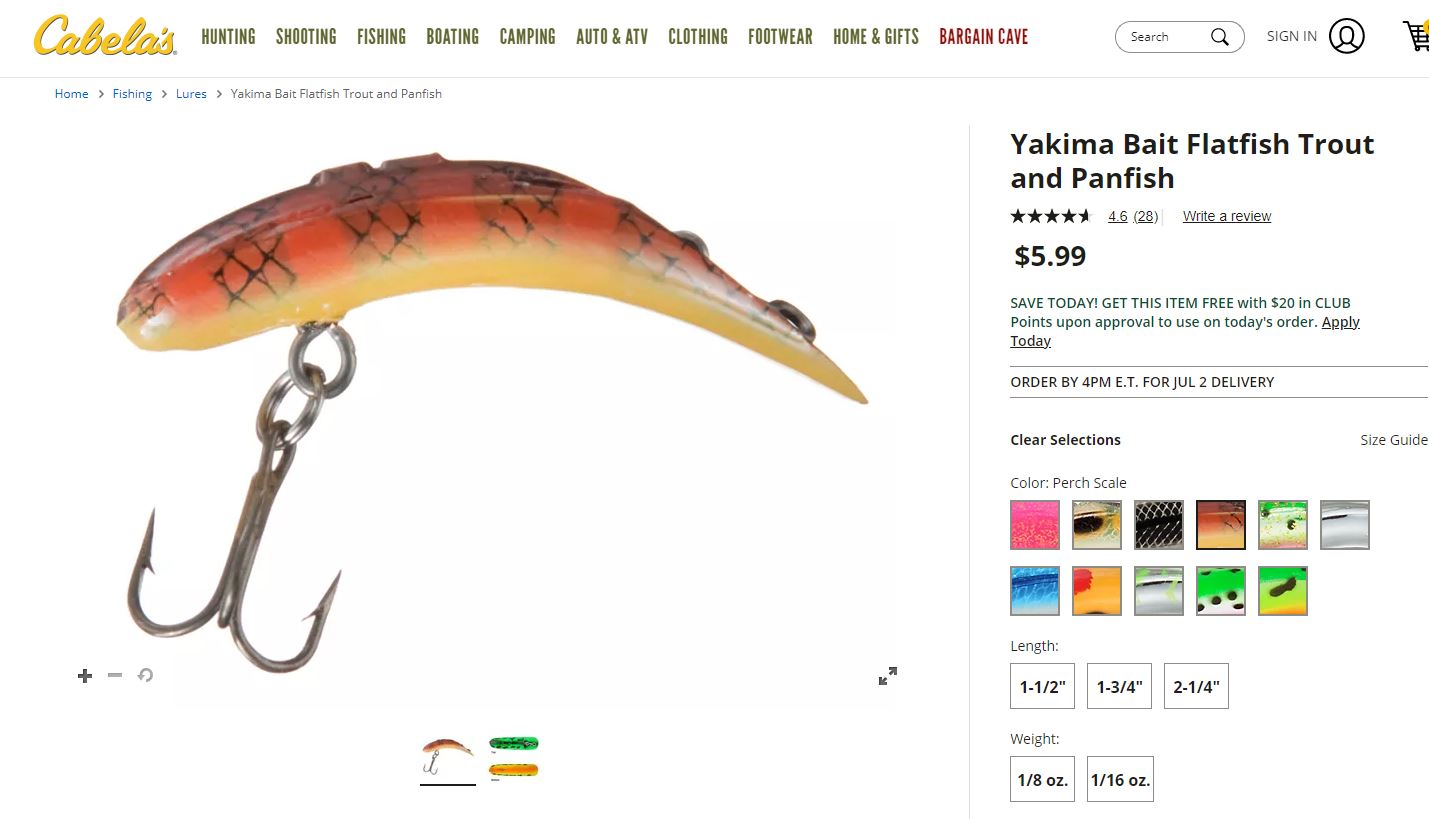Select the 1-1/2" length option
1429x819 pixels.
point(1042,686)
